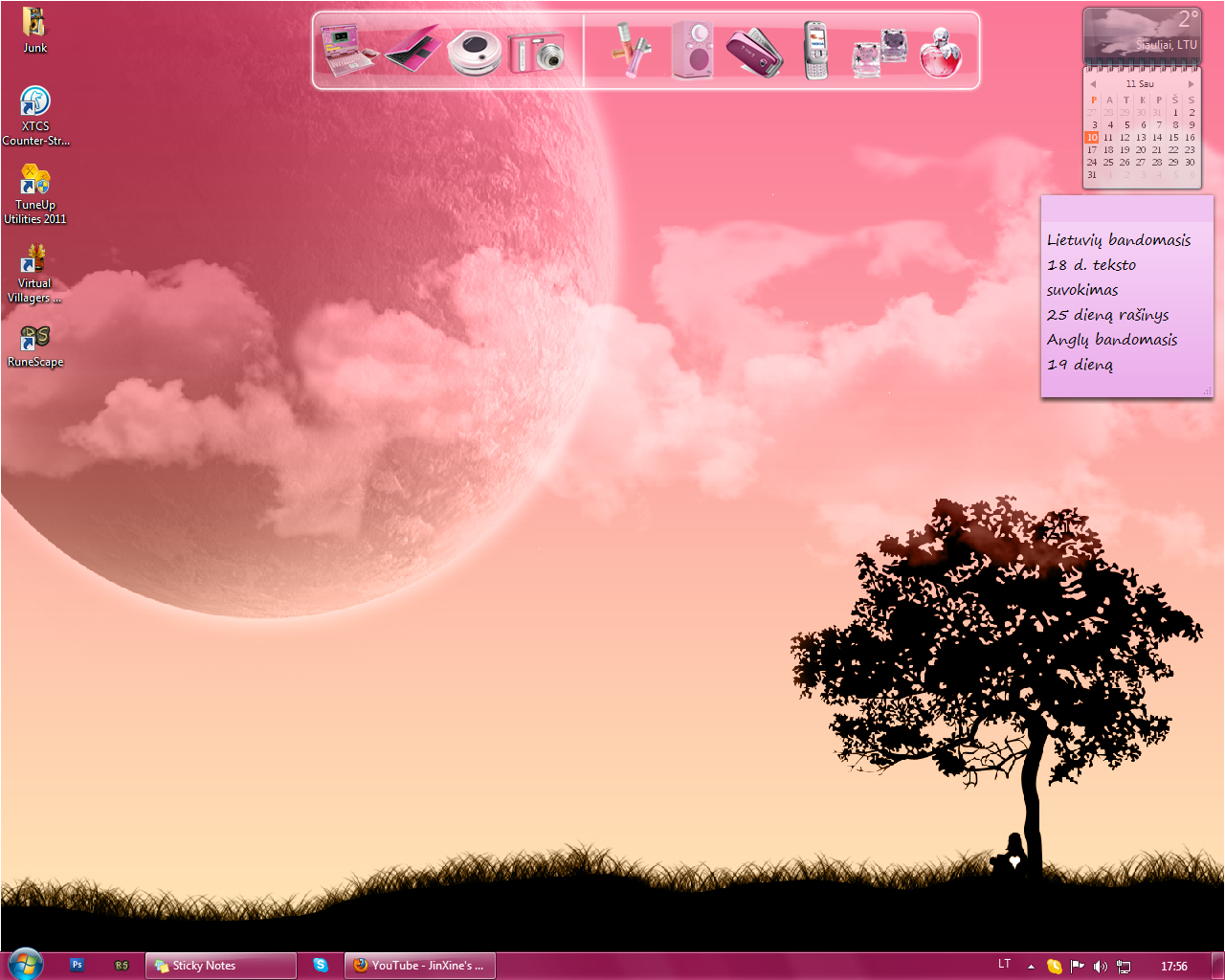Open Skype from the taskbar
This screenshot has width=1225, height=980.
[x=321, y=966]
